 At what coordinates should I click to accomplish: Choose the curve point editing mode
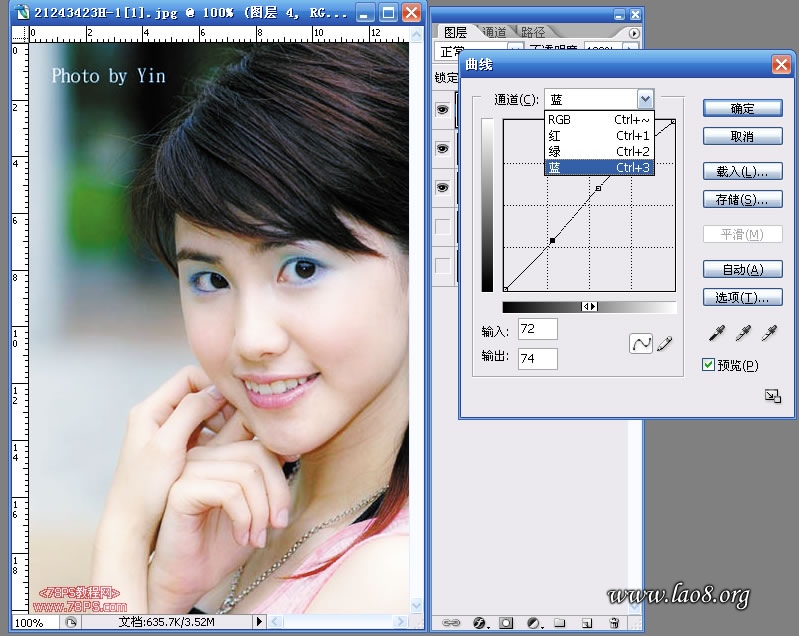pyautogui.click(x=641, y=343)
